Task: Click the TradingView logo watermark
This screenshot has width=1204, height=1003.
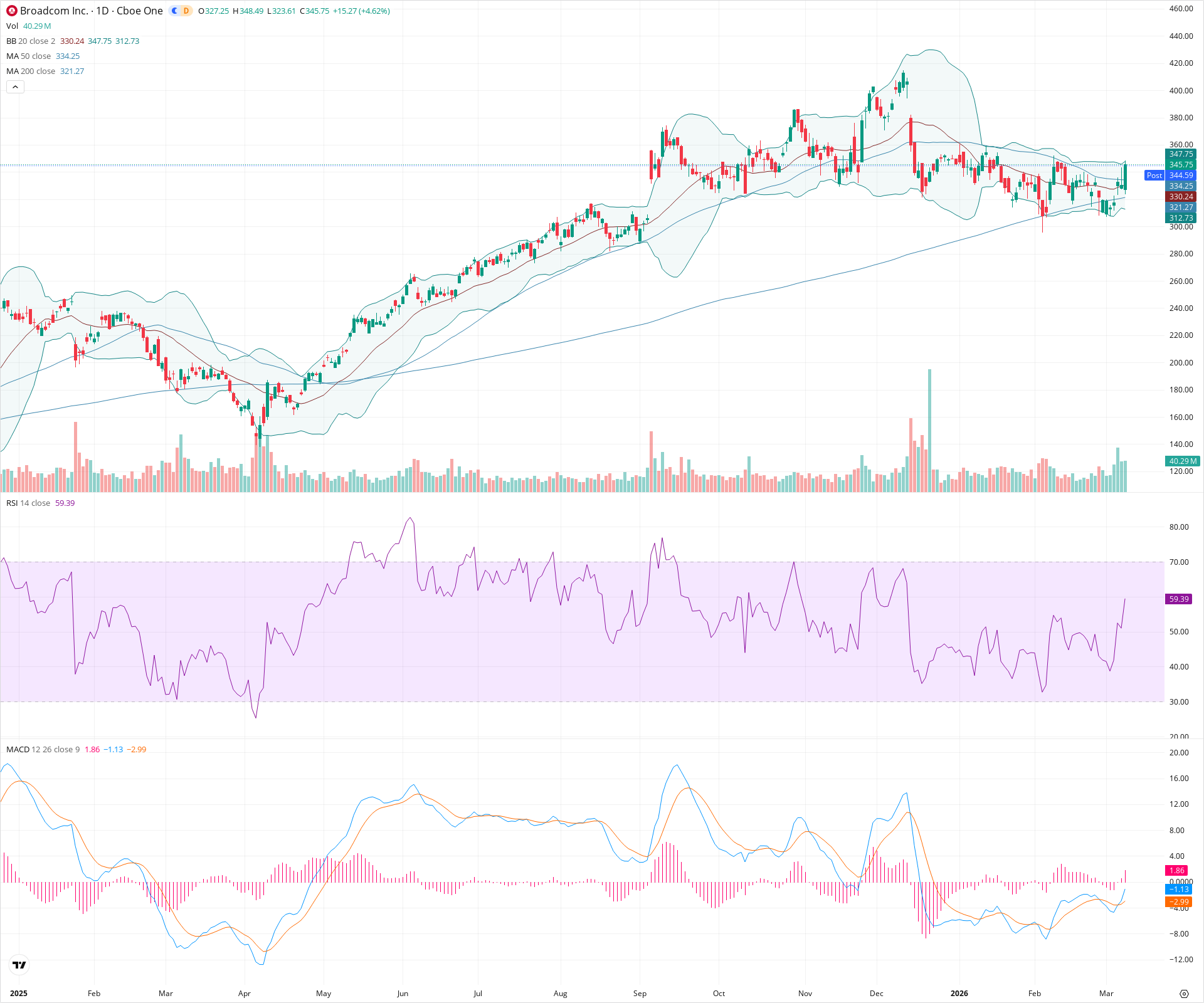Action: (19, 965)
